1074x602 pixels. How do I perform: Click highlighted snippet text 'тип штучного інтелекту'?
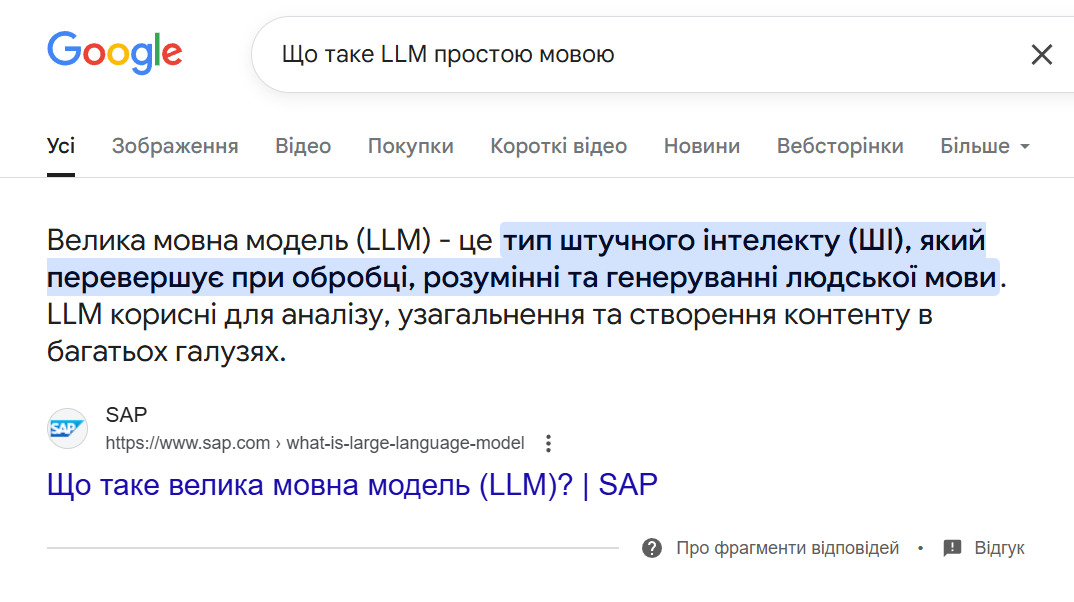pos(672,240)
